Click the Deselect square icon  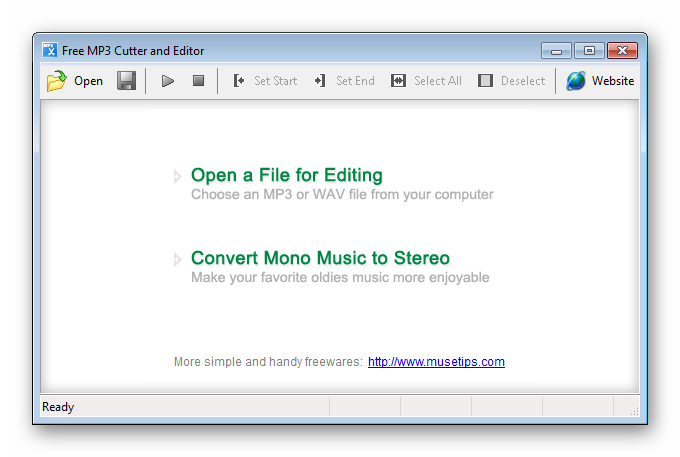pos(485,81)
